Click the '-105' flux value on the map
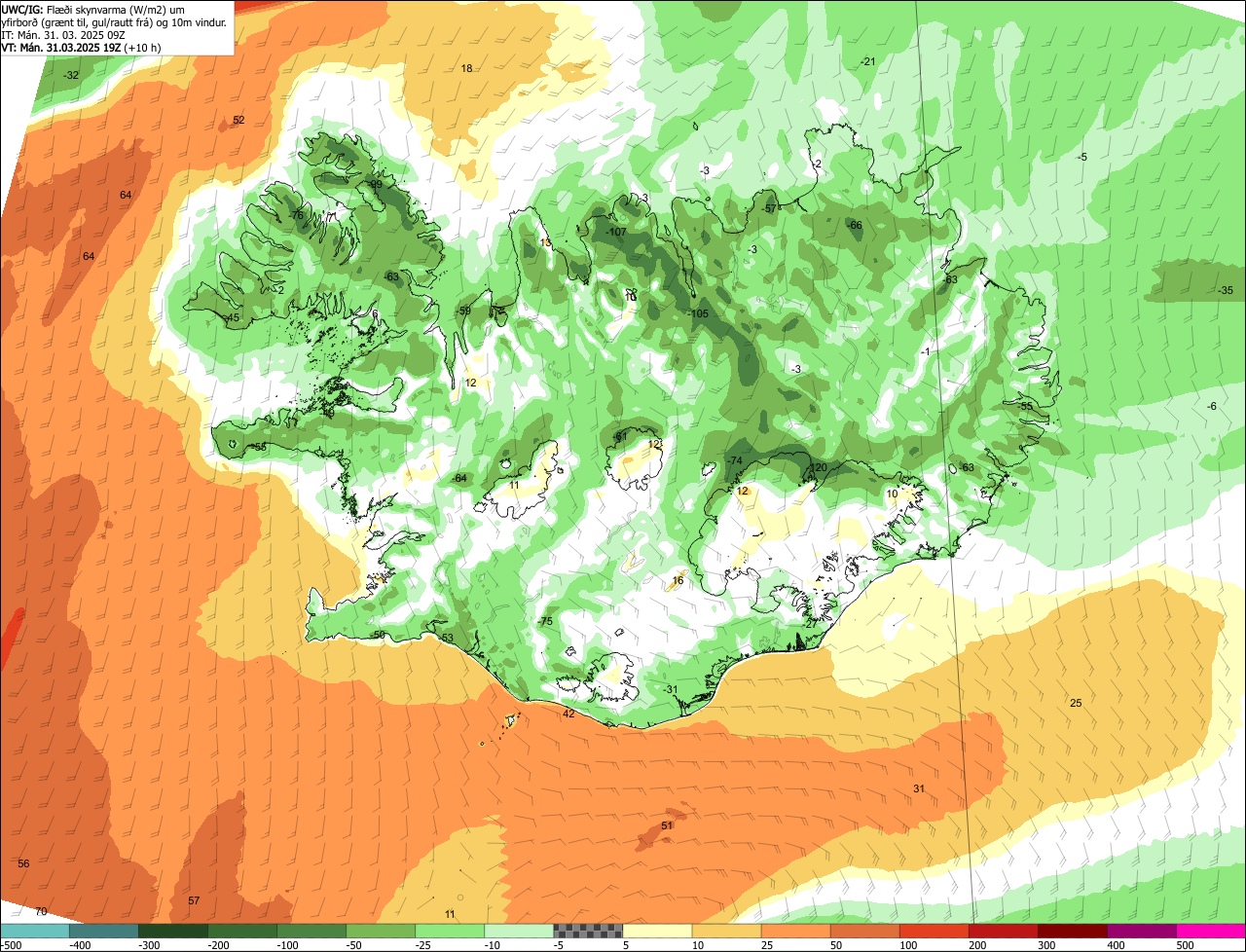The height and width of the screenshot is (952, 1246). (x=697, y=313)
